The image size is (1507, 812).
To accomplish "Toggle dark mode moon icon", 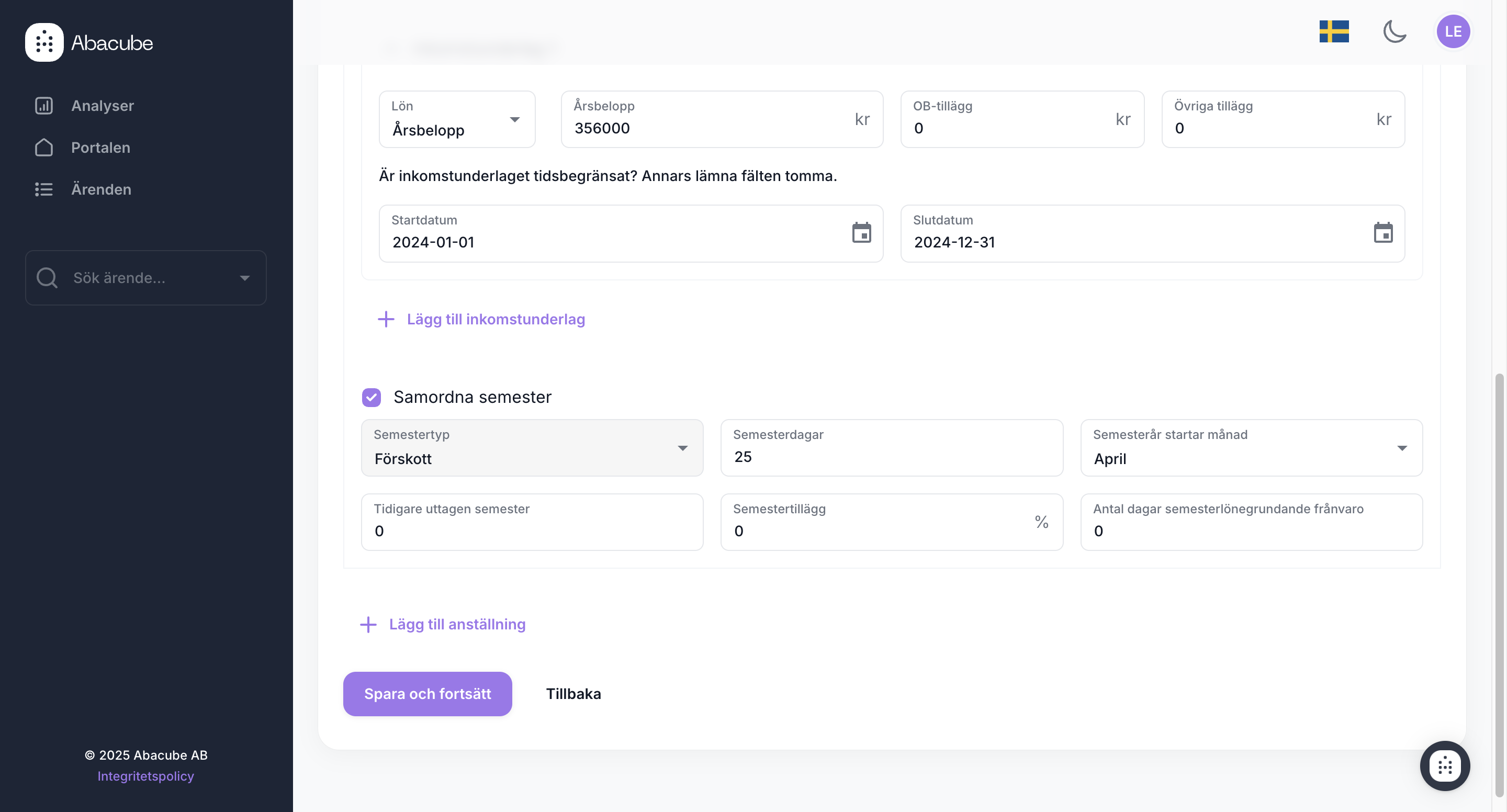I will point(1394,31).
